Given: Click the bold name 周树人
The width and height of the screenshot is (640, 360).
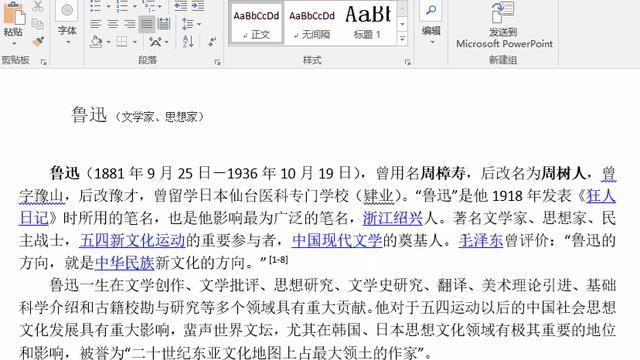Looking at the screenshot, I should (564, 173).
